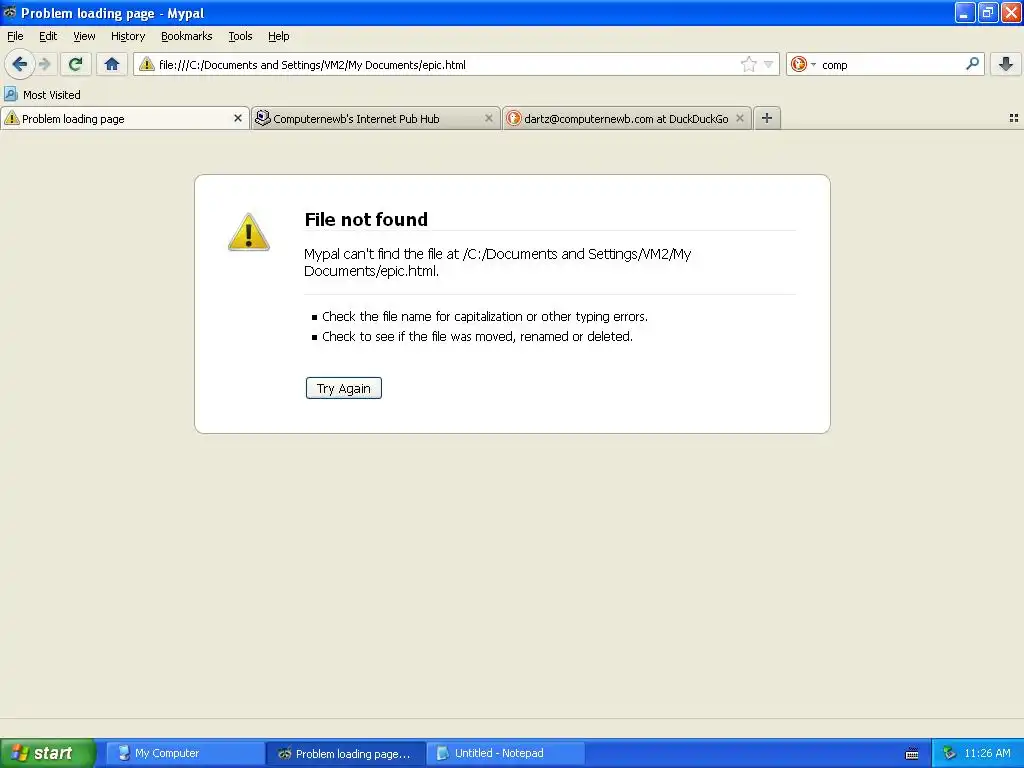Open the View menu

pos(84,36)
